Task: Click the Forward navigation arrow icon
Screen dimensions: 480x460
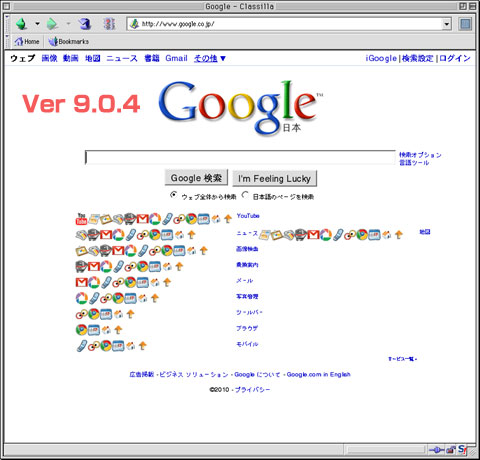Action: 52,24
